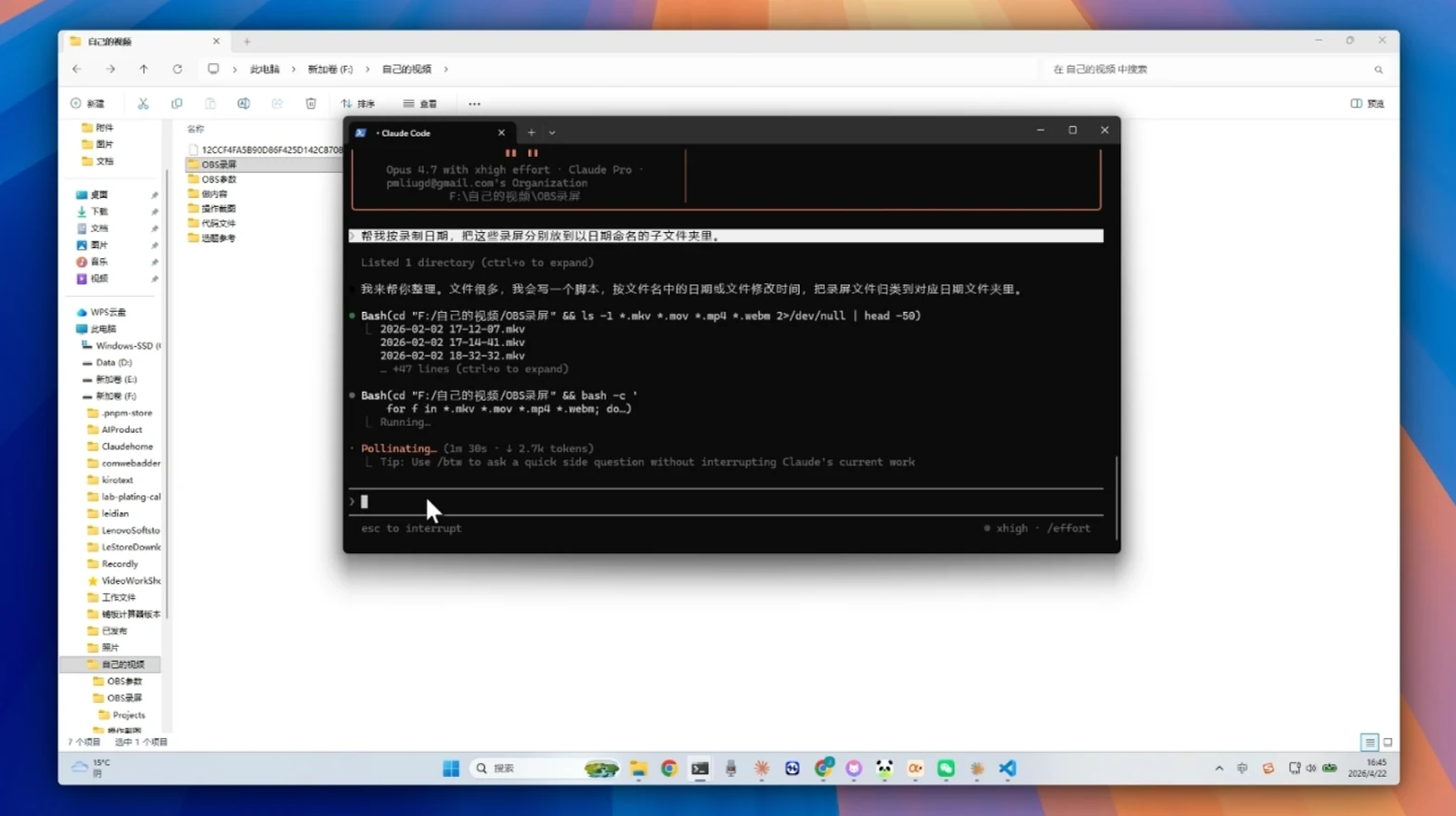Open File Explorer from taskbar
Image resolution: width=1456 pixels, height=816 pixels.
[638, 768]
